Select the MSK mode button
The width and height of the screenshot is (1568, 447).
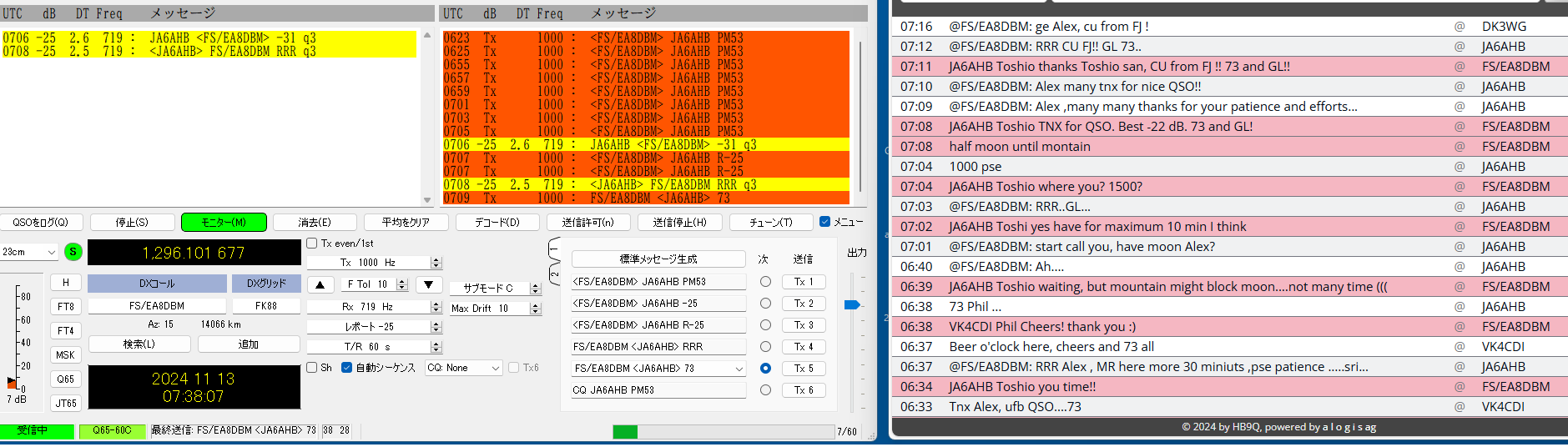66,355
